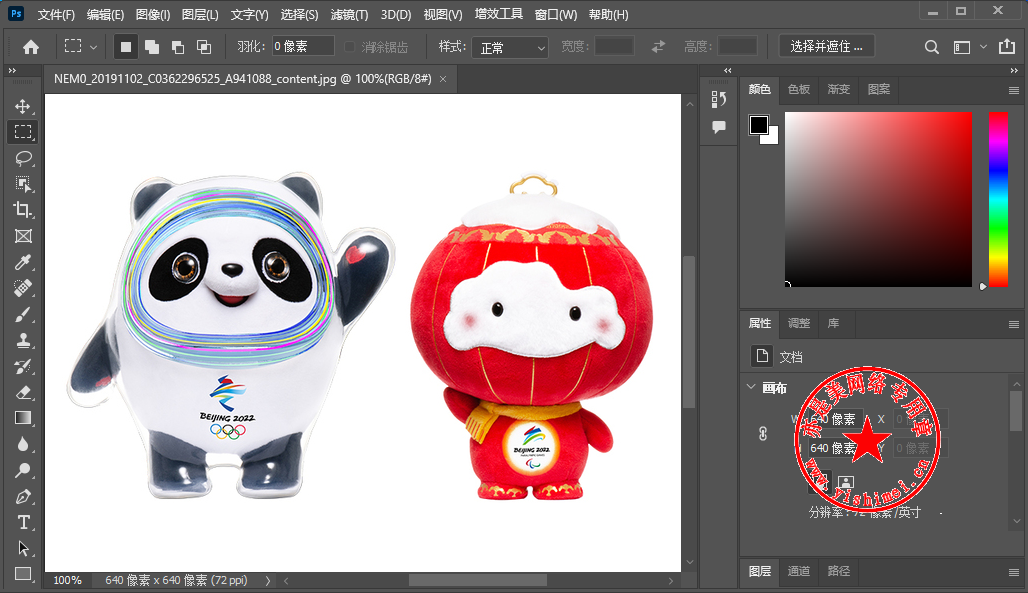Collapse the right panel dock arrows
This screenshot has height=593, width=1028.
pos(1014,70)
